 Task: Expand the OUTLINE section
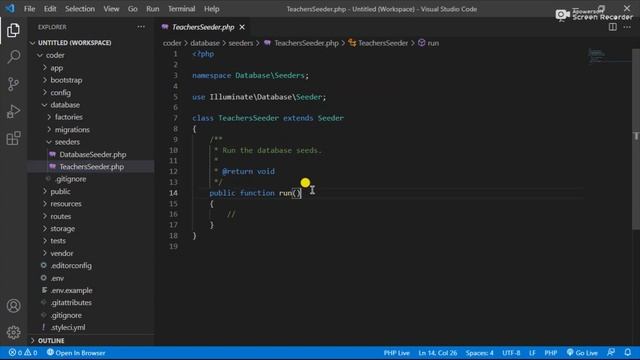tap(91, 340)
